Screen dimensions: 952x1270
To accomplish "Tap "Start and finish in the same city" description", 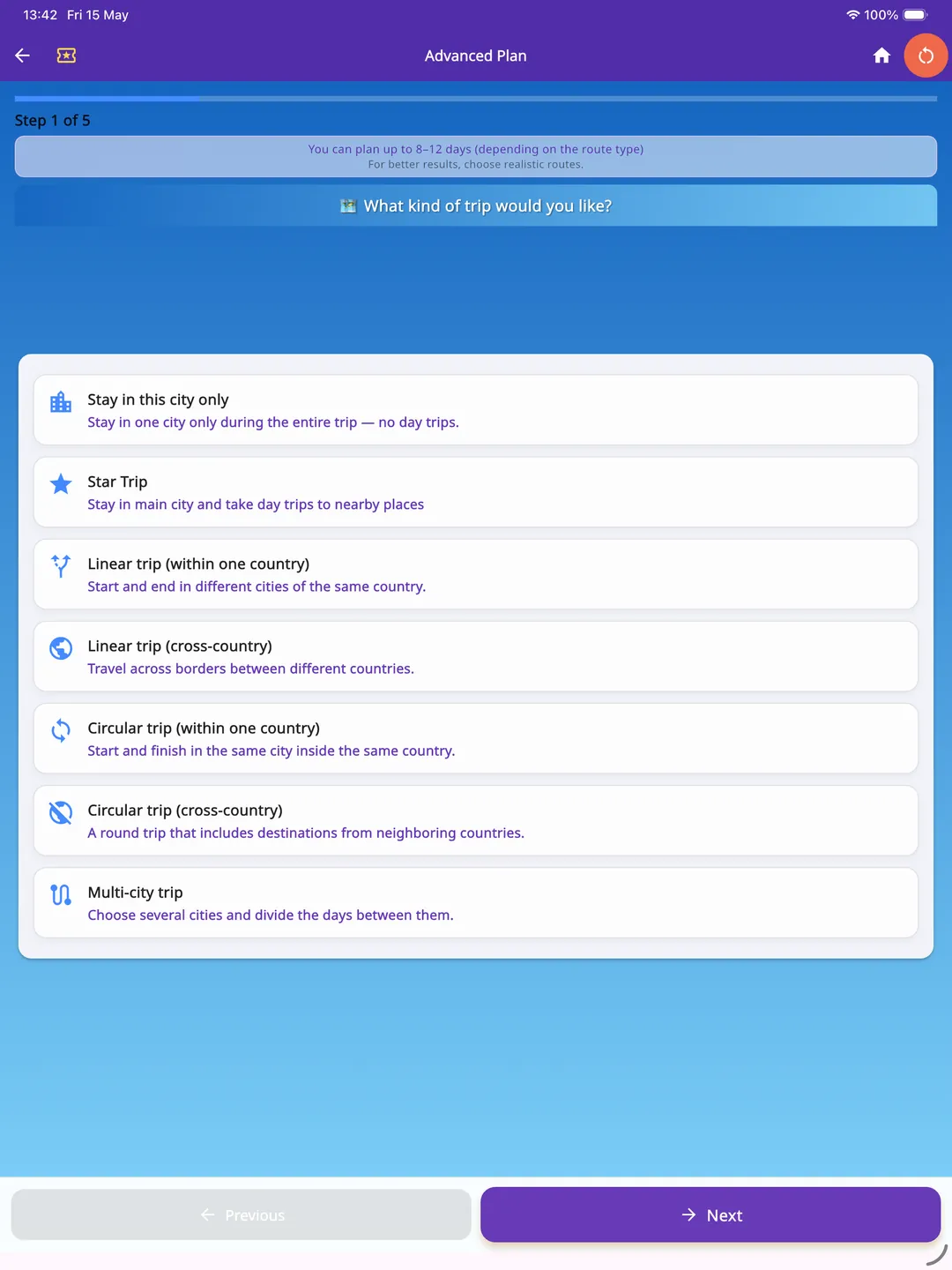I will click(271, 751).
